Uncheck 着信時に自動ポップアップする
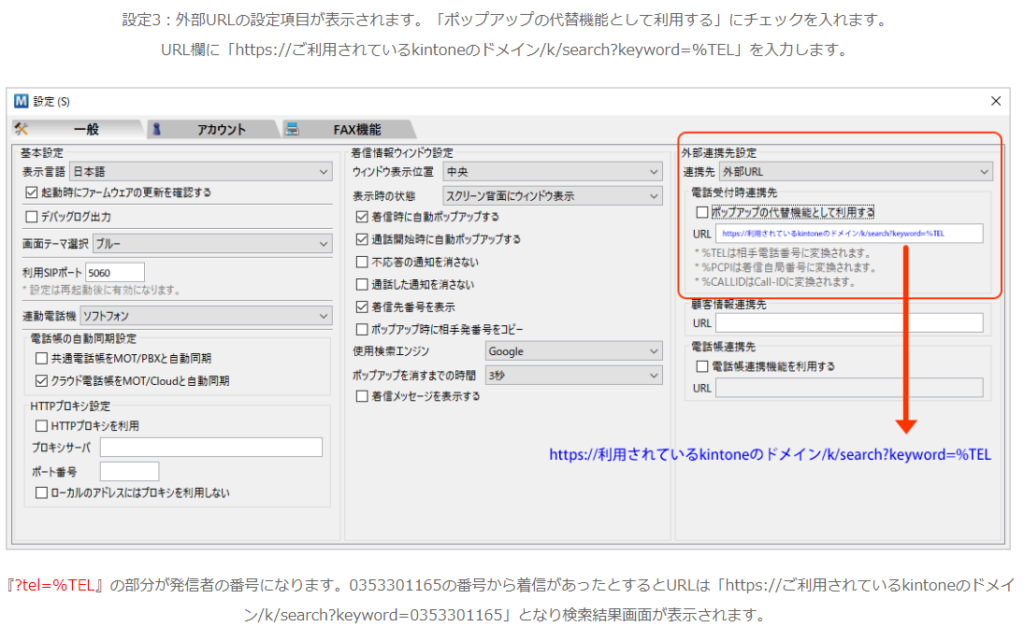 pyautogui.click(x=362, y=216)
